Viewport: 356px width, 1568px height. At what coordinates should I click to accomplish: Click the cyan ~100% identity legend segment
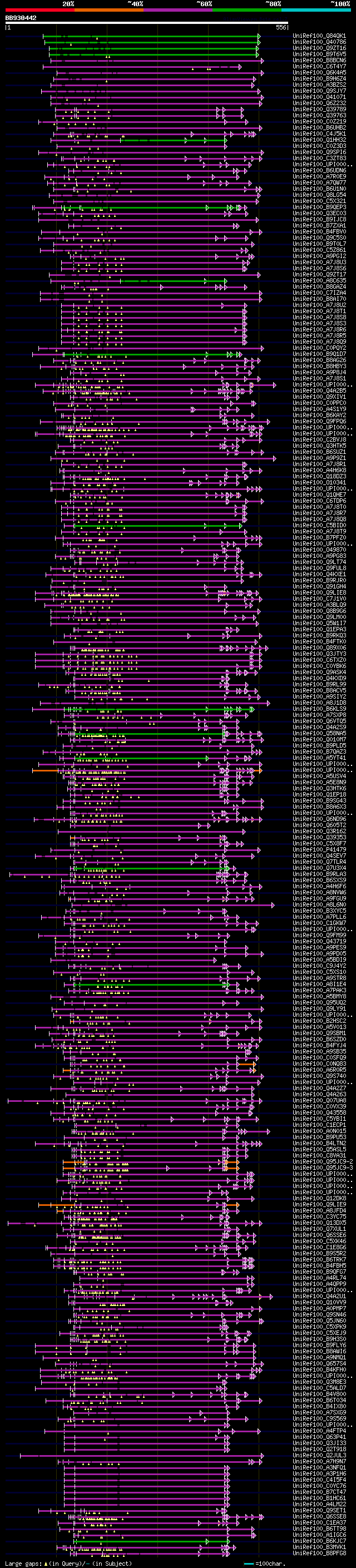(x=316, y=11)
